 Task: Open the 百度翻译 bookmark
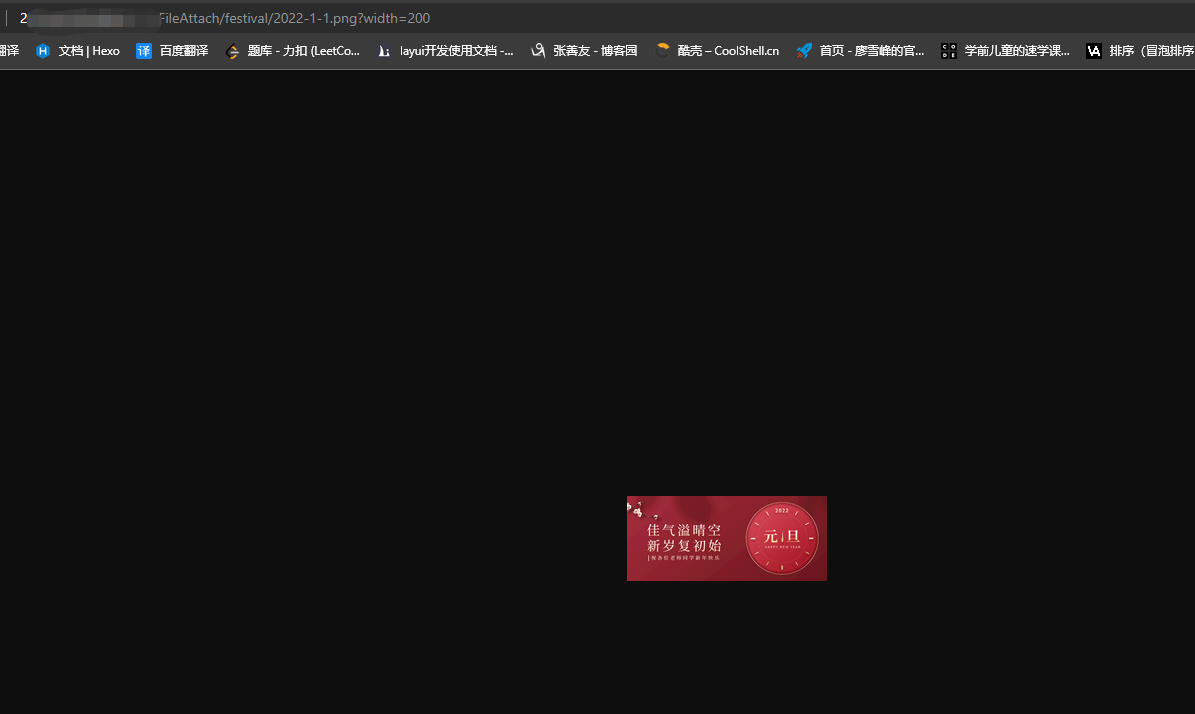172,51
